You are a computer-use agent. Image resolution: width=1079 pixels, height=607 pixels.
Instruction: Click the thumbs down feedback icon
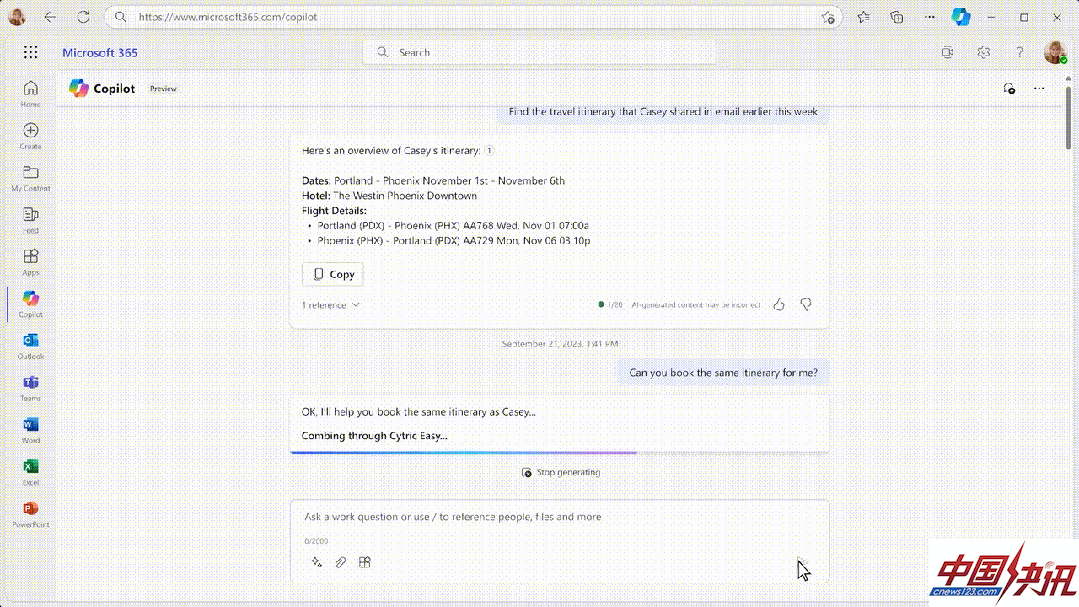pos(806,304)
